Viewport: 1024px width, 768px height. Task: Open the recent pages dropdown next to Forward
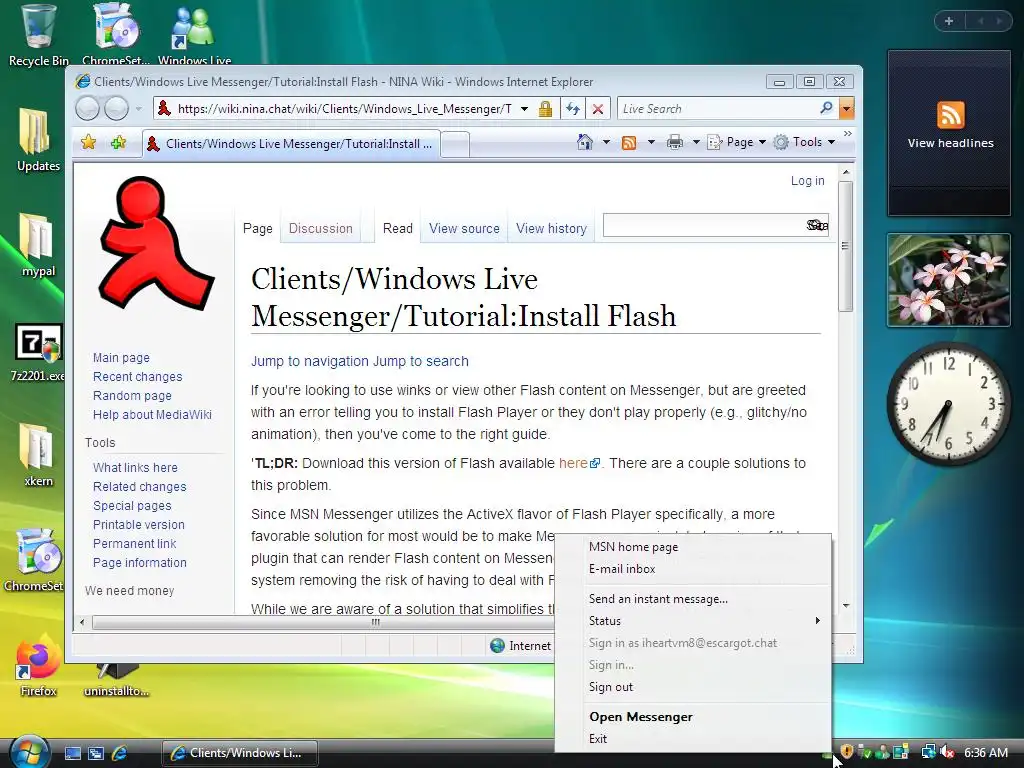(x=138, y=109)
